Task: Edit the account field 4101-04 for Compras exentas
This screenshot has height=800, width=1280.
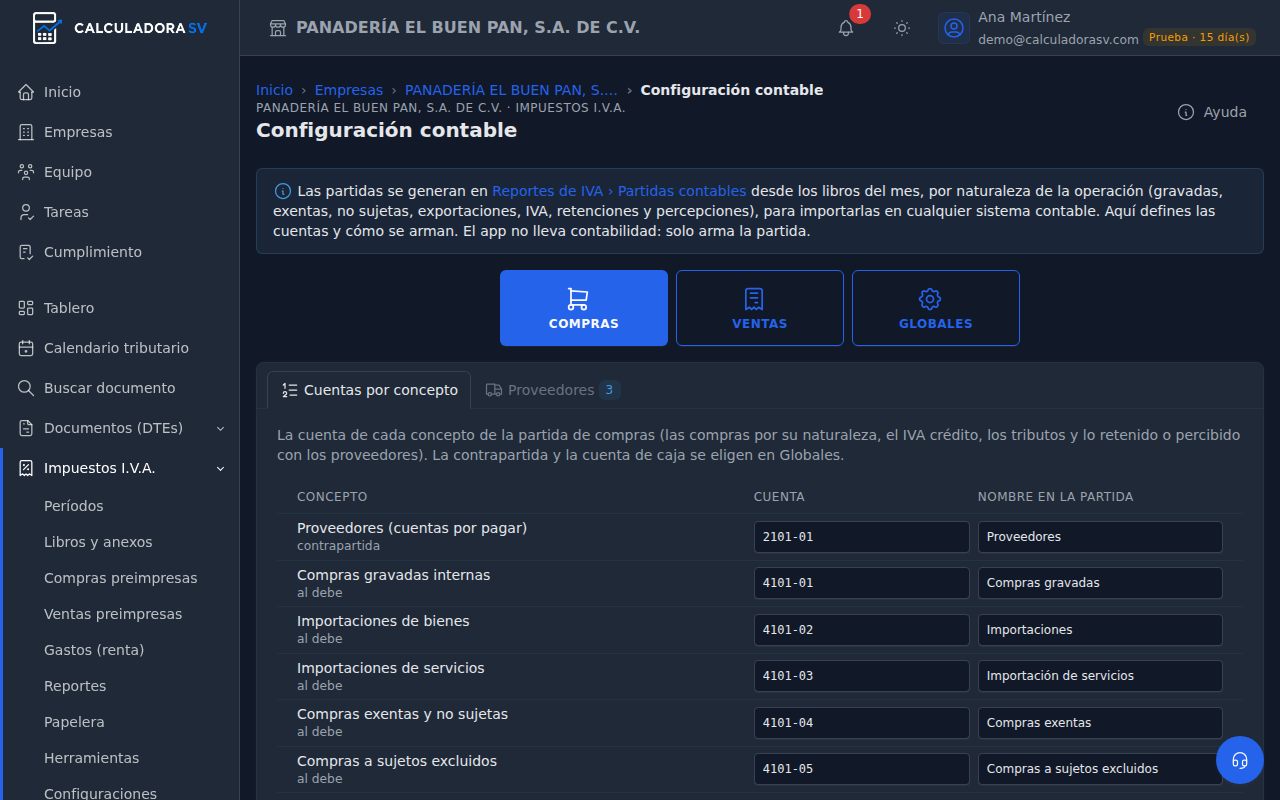Action: (862, 723)
